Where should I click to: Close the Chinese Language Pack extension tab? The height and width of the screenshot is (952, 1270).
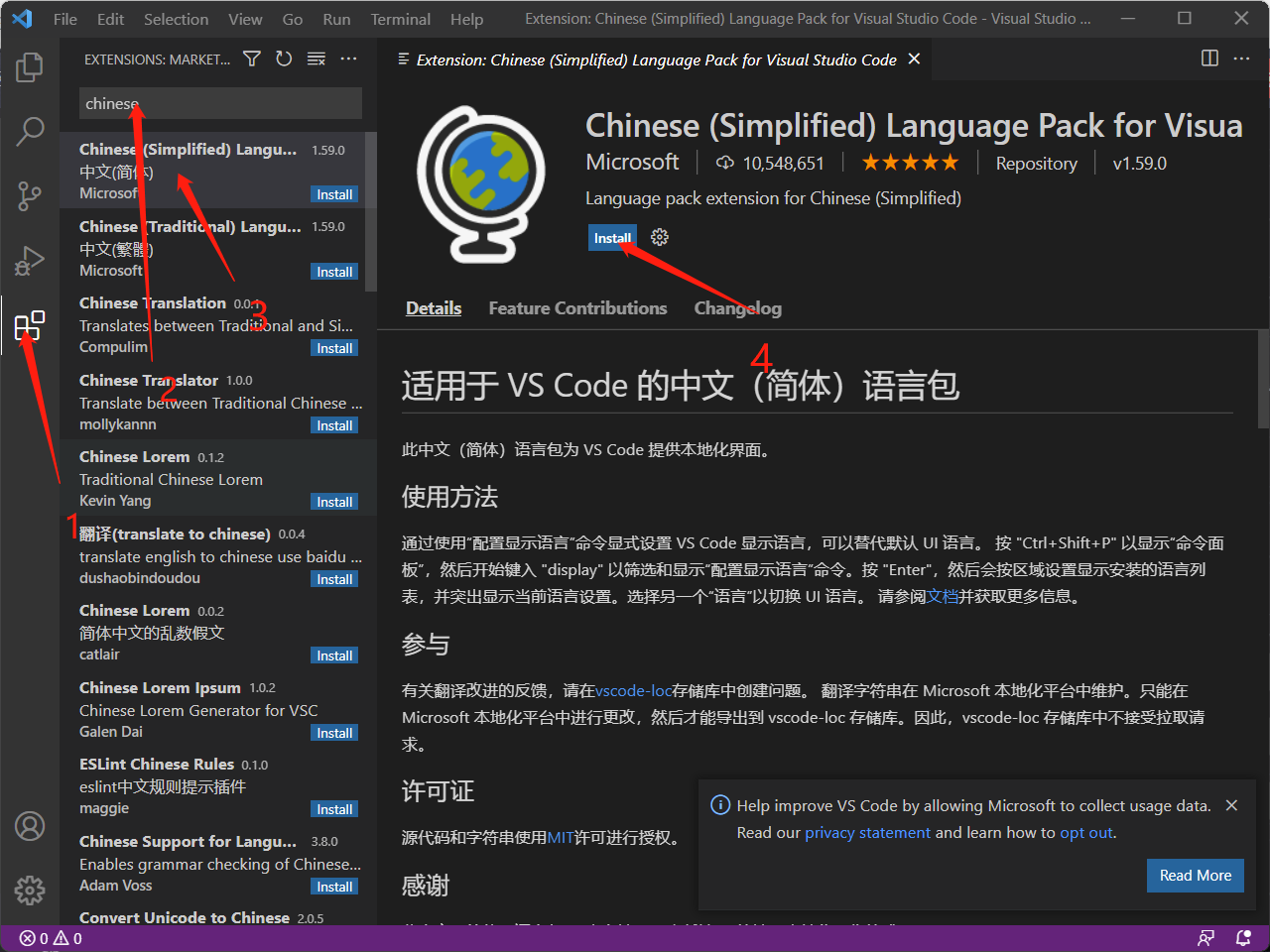click(x=914, y=59)
